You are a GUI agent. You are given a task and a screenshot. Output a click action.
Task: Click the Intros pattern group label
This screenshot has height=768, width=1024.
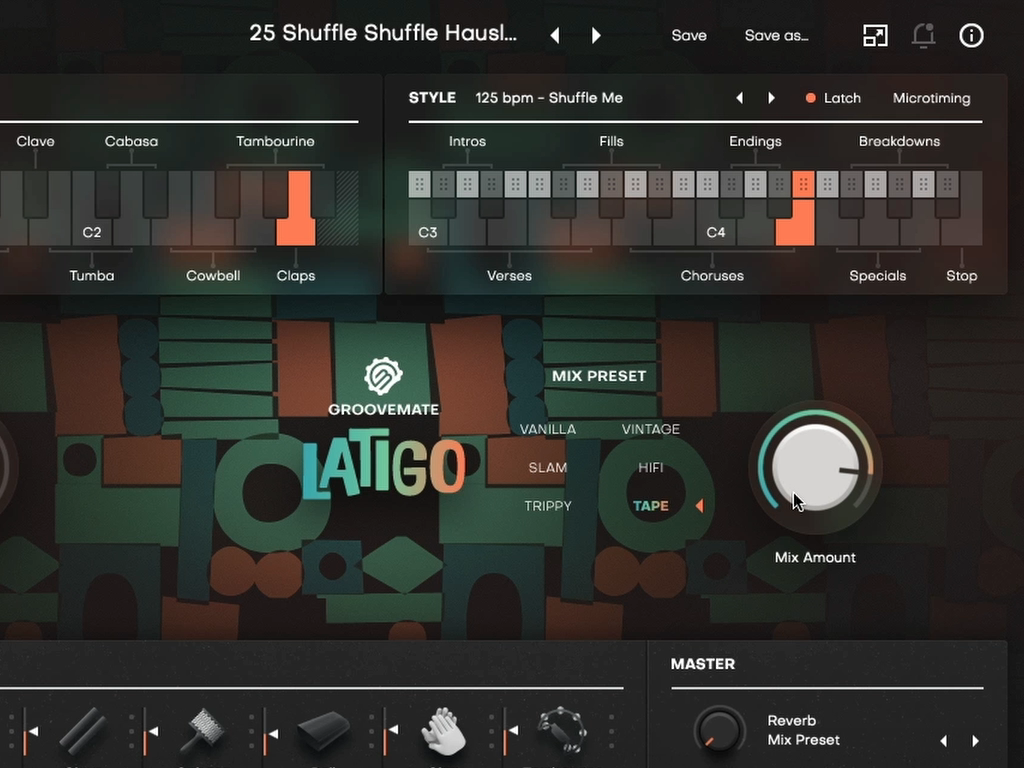[467, 141]
